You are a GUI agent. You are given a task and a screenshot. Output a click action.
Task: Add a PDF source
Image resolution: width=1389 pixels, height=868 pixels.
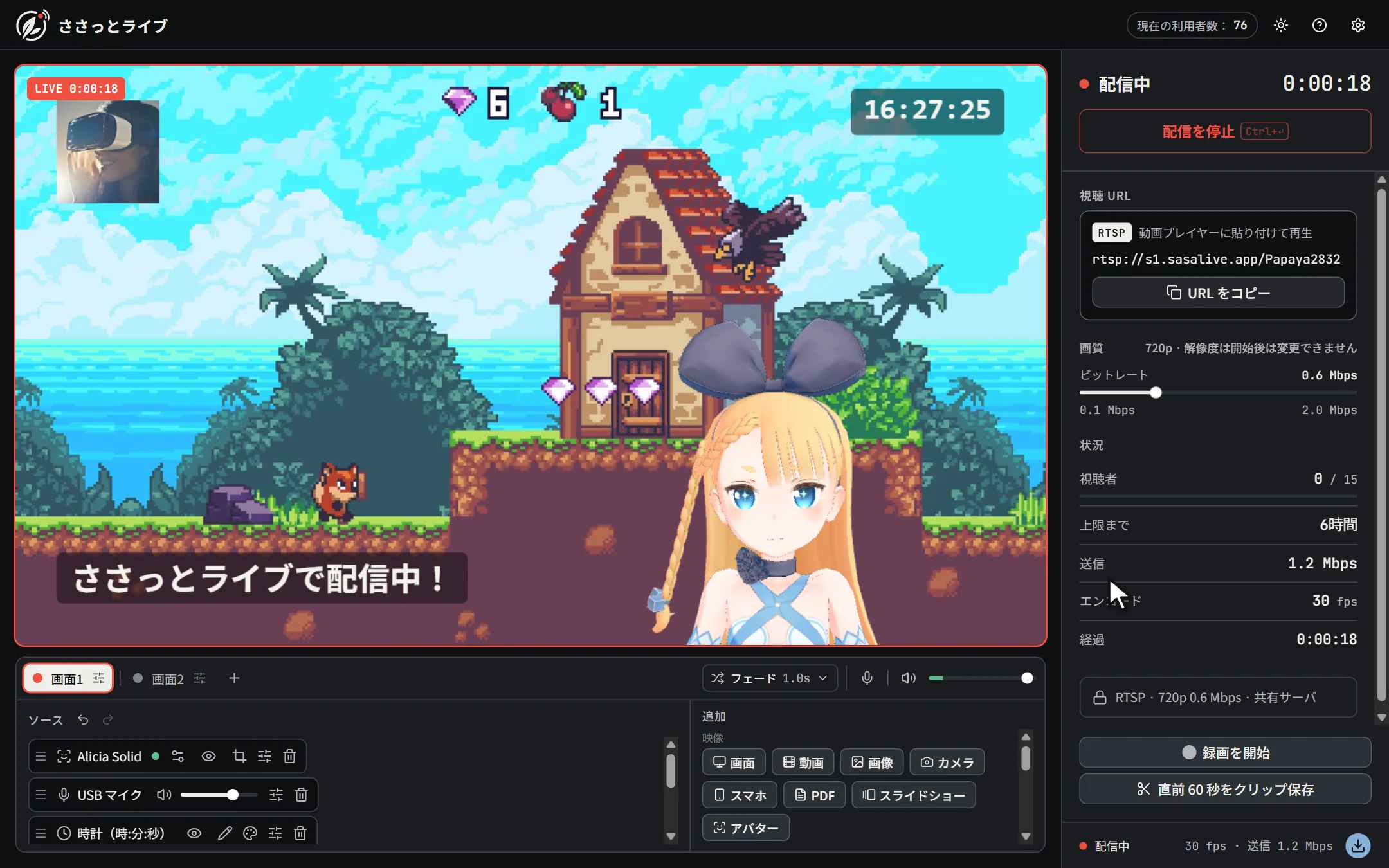tap(814, 795)
